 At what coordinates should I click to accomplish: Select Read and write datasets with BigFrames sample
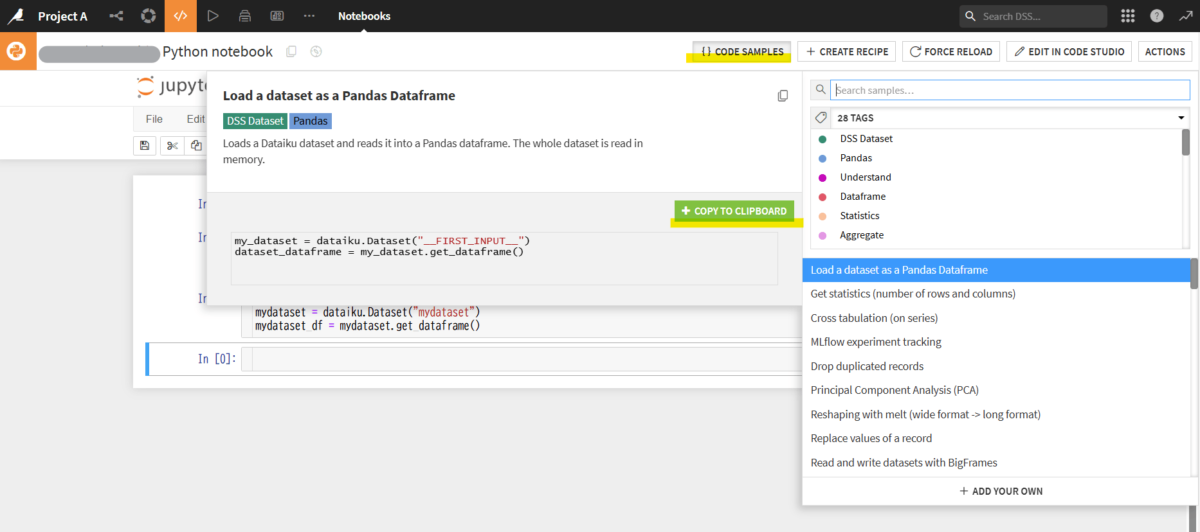[997, 462]
